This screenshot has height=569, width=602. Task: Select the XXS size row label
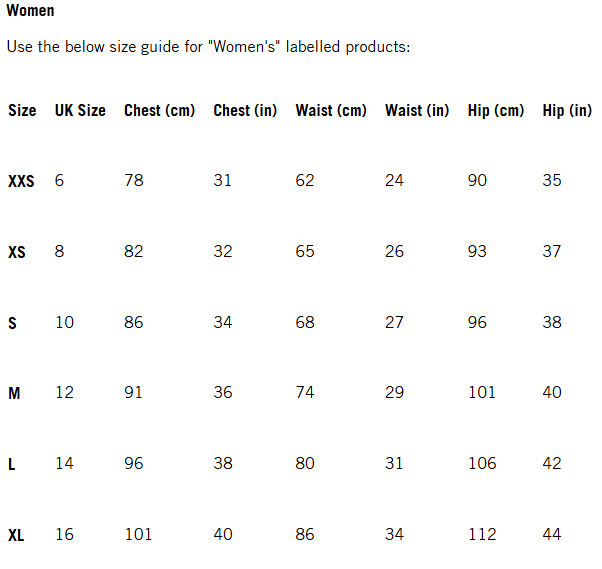pos(21,182)
